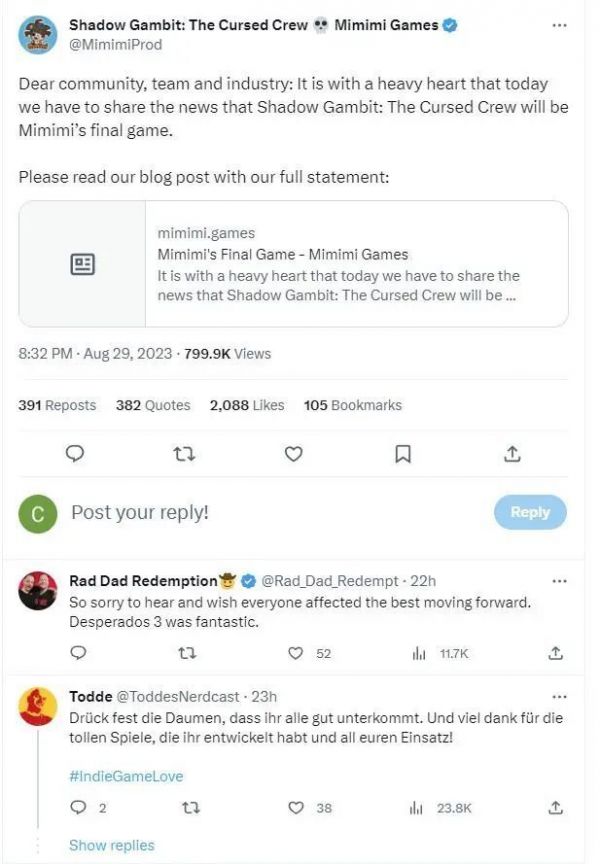Open the #IndieGameLove hashtag
Screen dimensions: 600x864
point(125,775)
